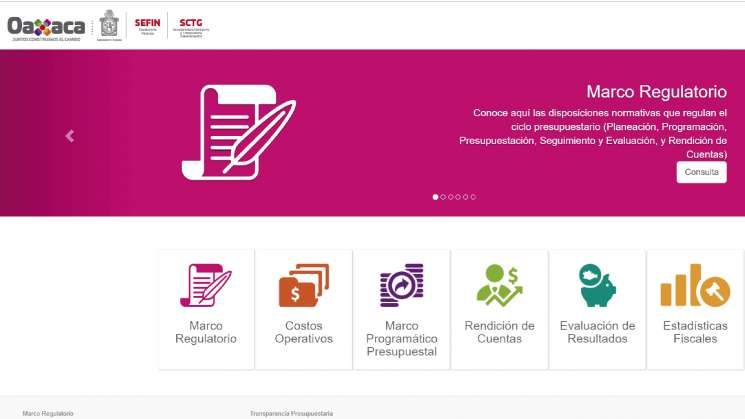Open the SEFIN logo link
The height and width of the screenshot is (419, 745).
(x=147, y=26)
